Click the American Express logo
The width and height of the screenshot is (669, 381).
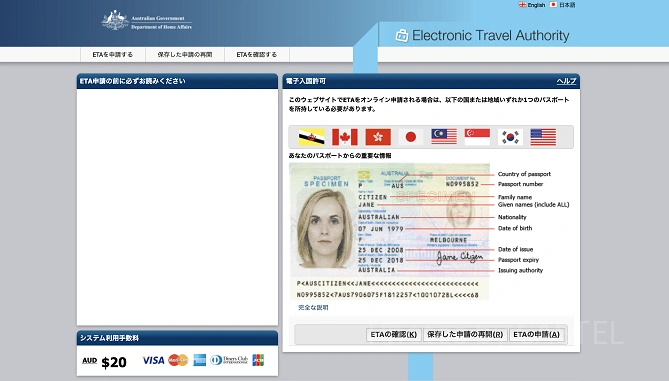tap(199, 360)
